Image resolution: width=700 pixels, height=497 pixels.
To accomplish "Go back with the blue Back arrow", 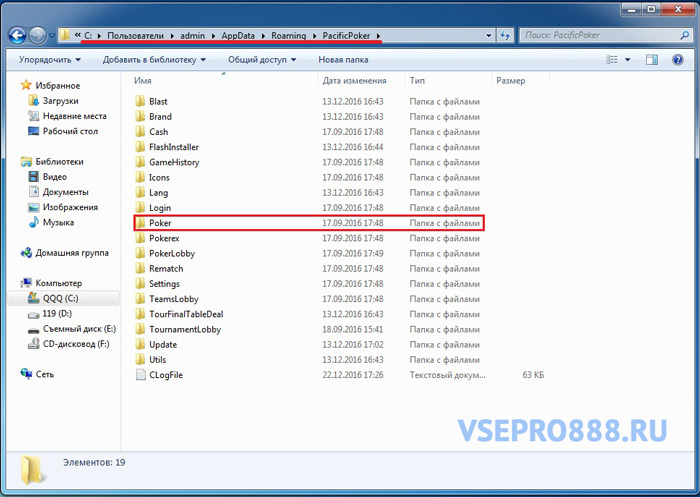I will pyautogui.click(x=17, y=35).
